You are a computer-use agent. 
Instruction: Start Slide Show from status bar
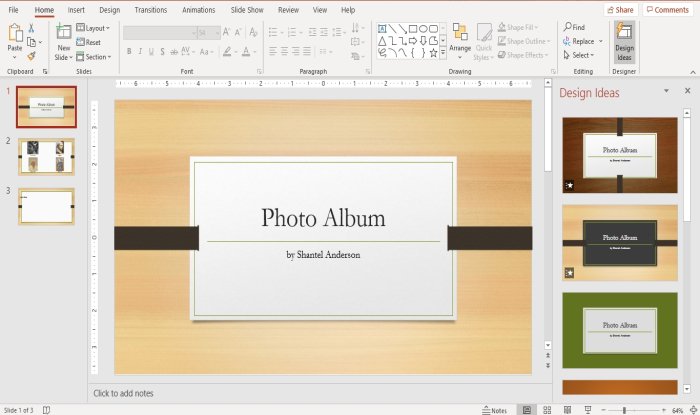tap(586, 410)
